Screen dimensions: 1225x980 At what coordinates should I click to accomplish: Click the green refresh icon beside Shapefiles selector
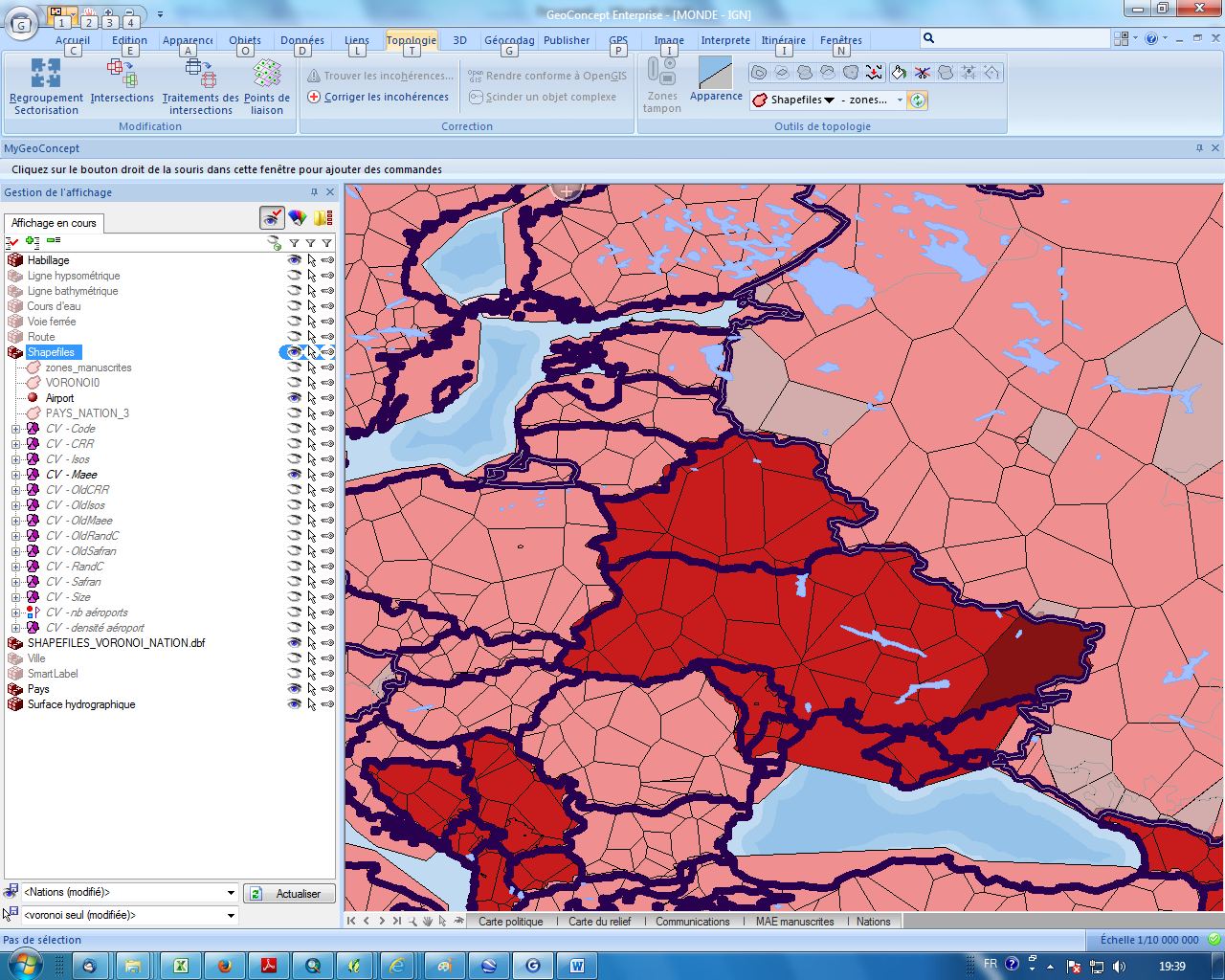pos(918,100)
